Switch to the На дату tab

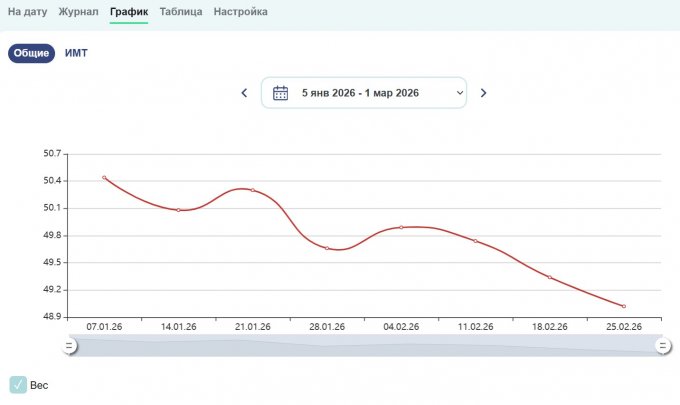coord(28,12)
